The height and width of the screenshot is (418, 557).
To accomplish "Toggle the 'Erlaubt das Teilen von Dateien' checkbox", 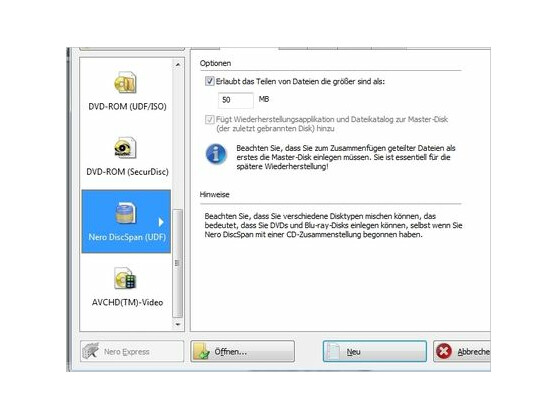I will 209,81.
